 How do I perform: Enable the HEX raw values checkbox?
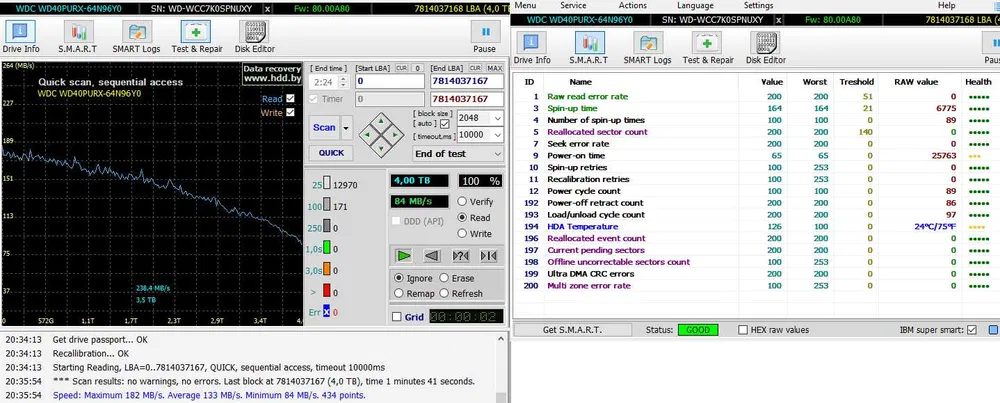coord(742,330)
